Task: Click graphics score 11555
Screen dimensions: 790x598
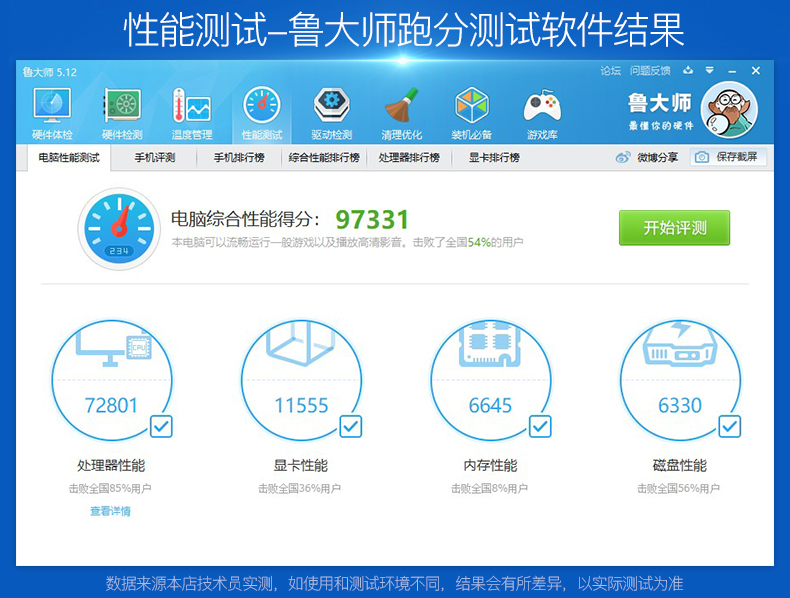Action: coord(301,405)
